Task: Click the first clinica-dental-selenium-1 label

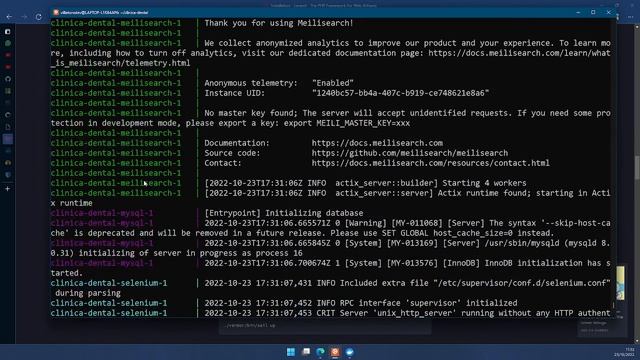Action: click(x=109, y=283)
